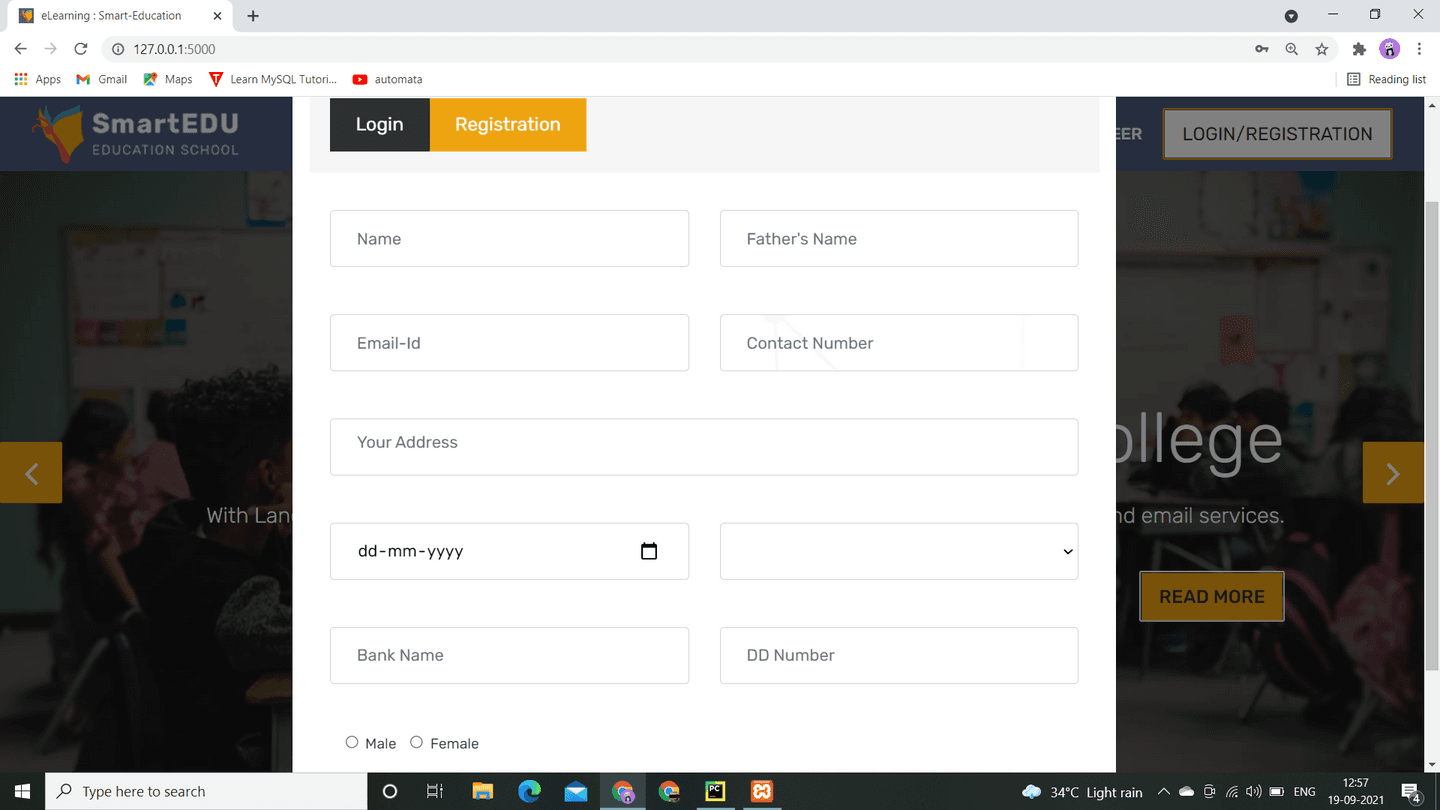Open XAMPP from the taskbar
Image resolution: width=1440 pixels, height=810 pixels.
pos(762,791)
